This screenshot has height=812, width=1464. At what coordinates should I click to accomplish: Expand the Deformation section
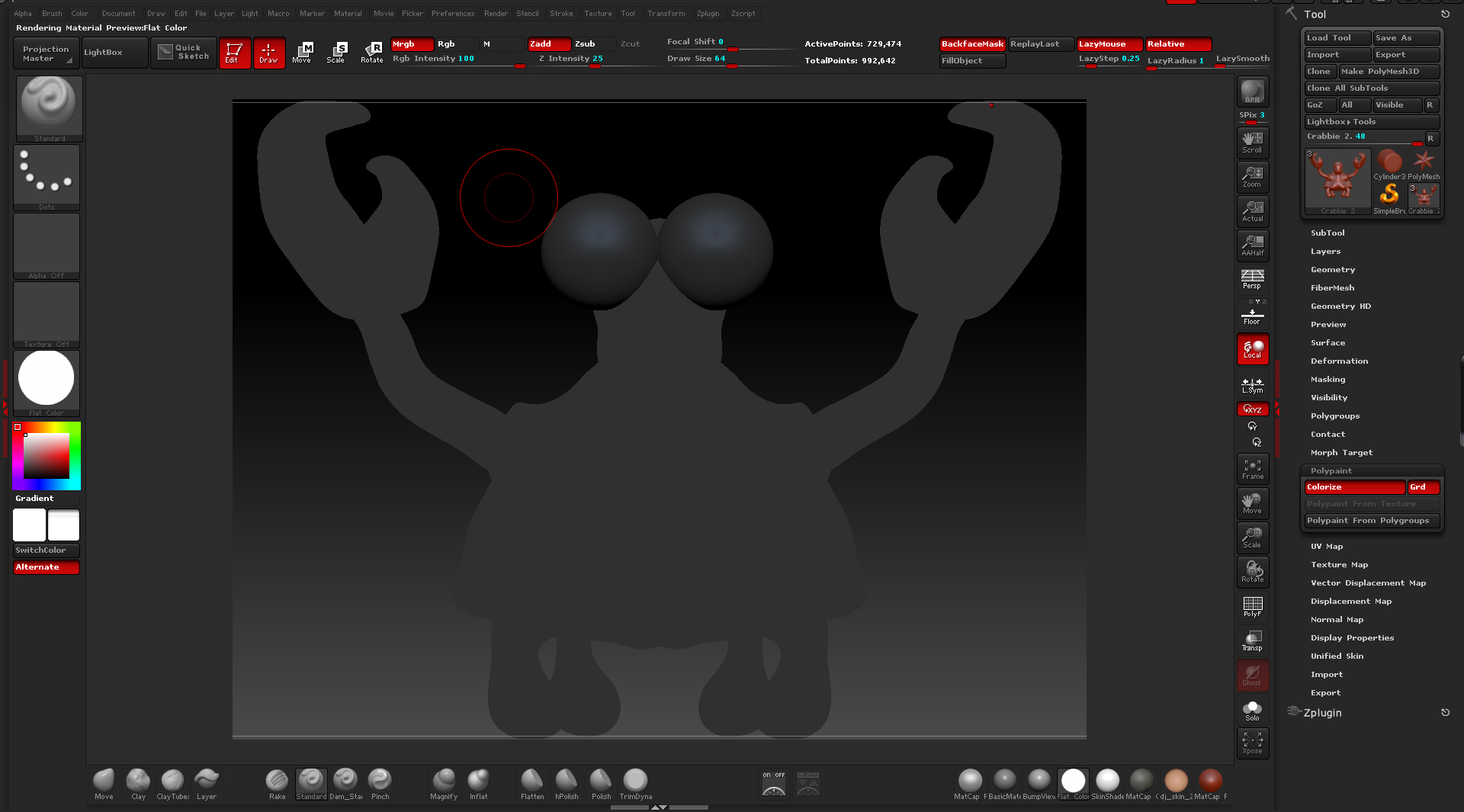click(x=1339, y=361)
